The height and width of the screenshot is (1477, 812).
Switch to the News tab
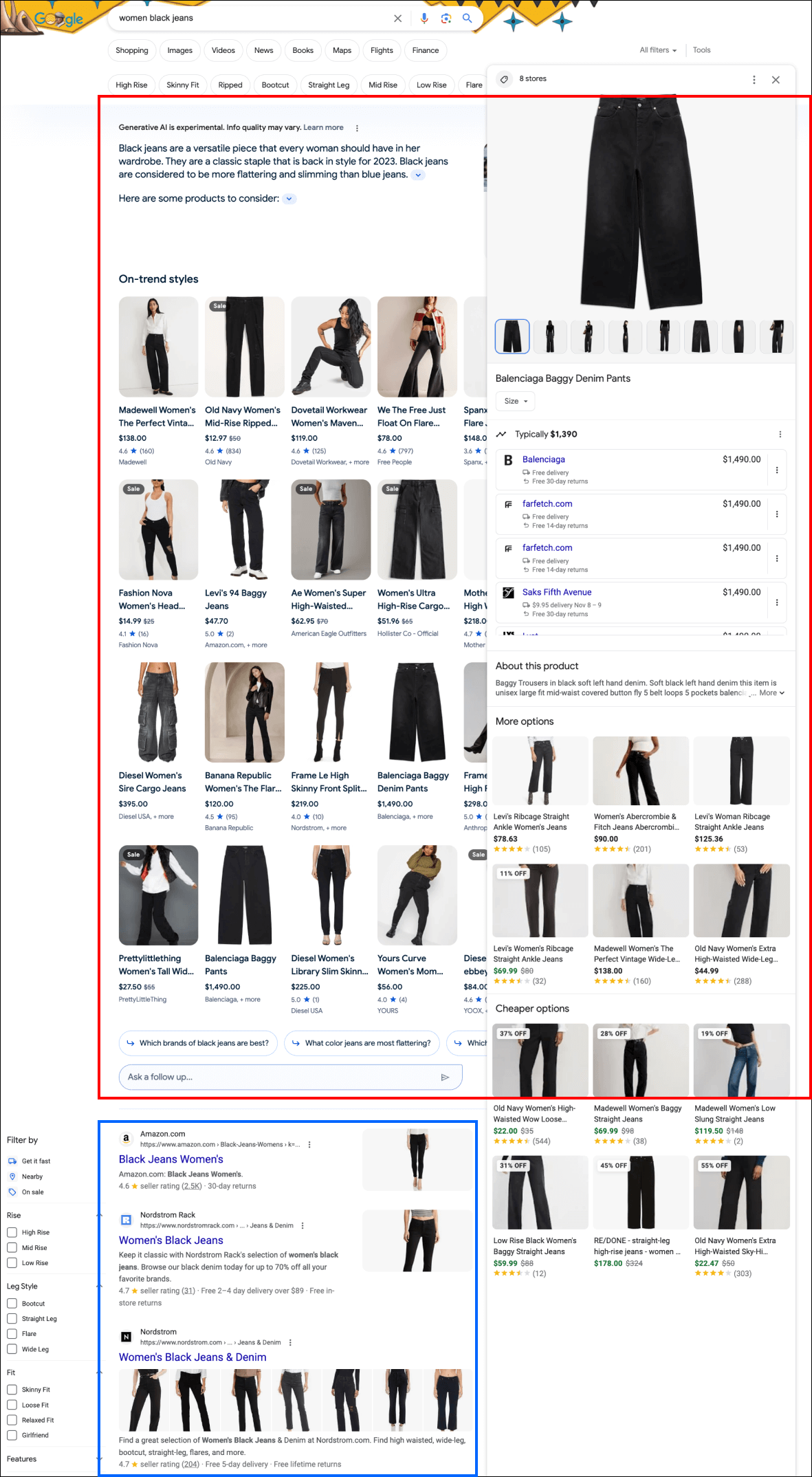tap(264, 51)
